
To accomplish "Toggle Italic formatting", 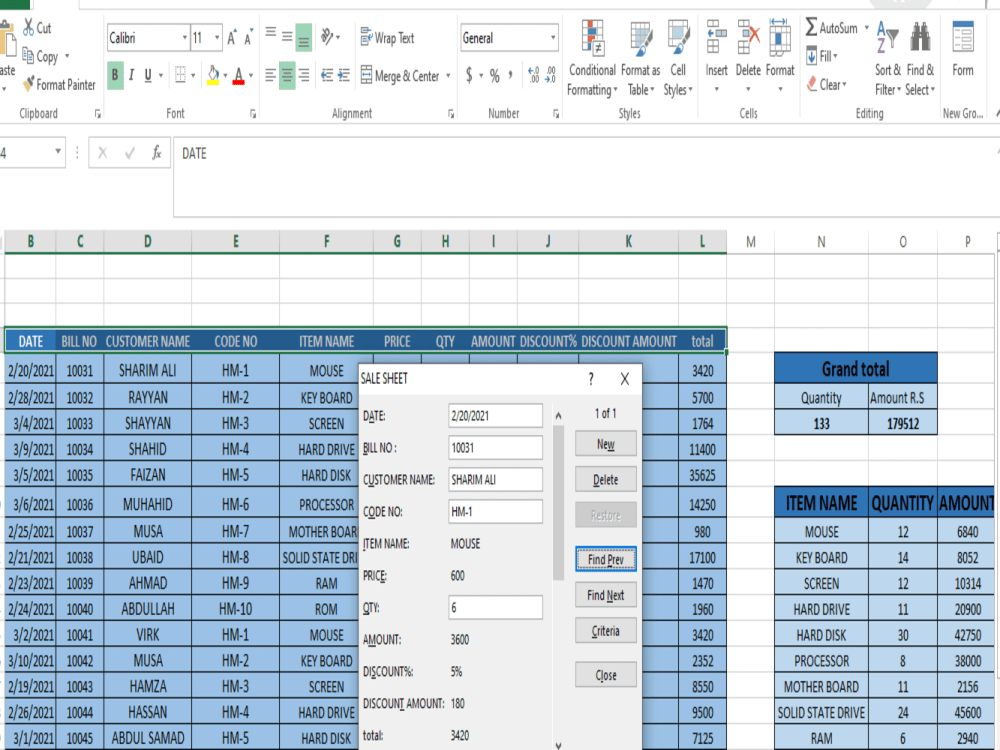I will [x=131, y=75].
